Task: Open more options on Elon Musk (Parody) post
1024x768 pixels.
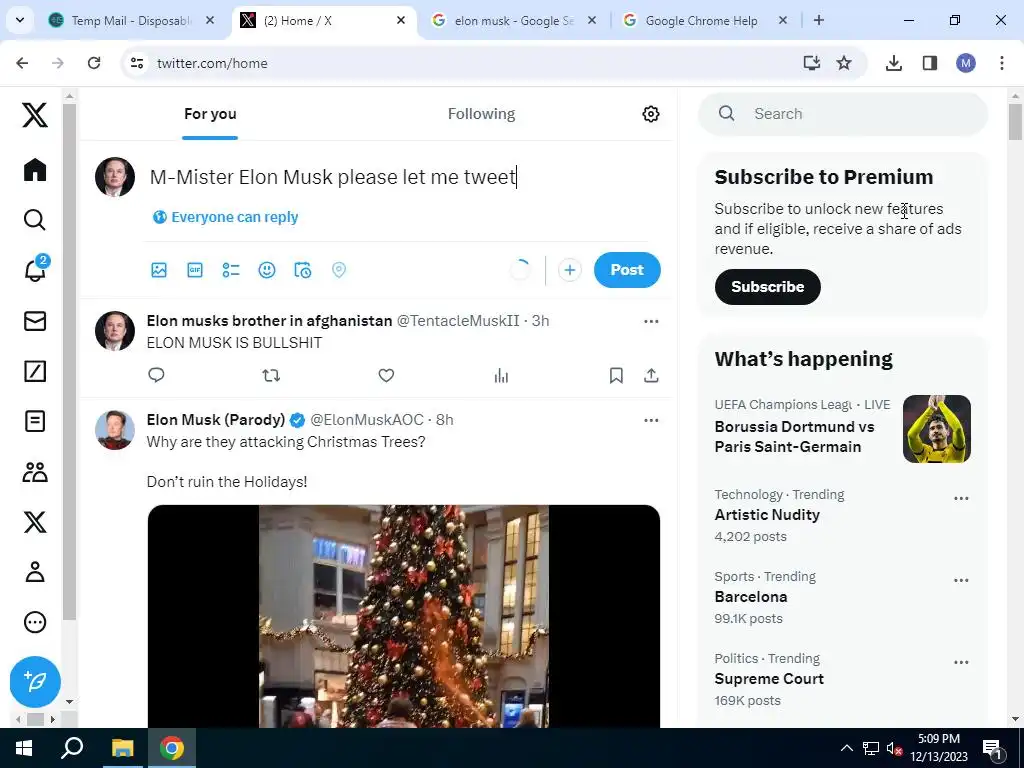Action: click(651, 420)
